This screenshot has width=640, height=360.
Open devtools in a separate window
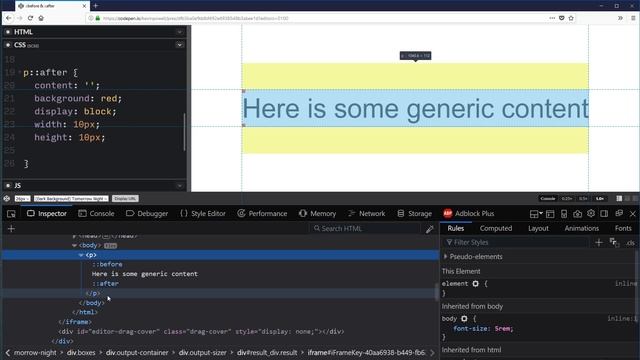[619, 213]
